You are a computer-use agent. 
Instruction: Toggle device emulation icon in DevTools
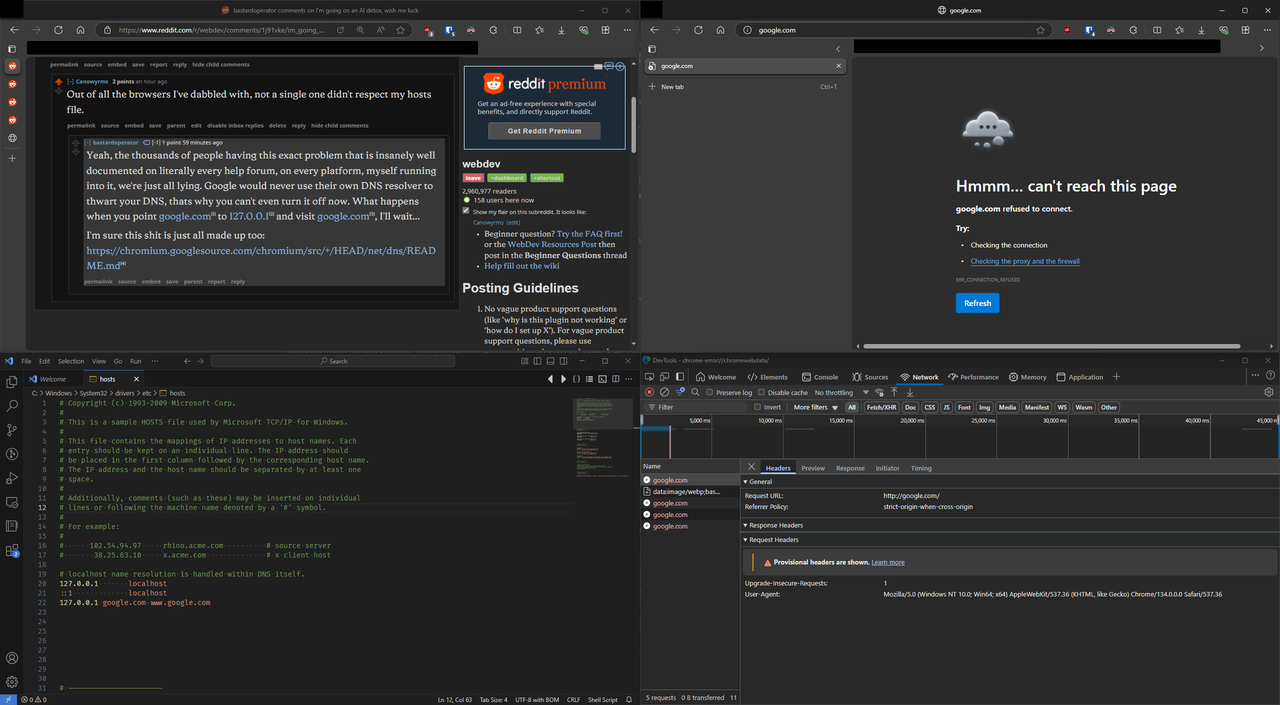click(x=666, y=377)
